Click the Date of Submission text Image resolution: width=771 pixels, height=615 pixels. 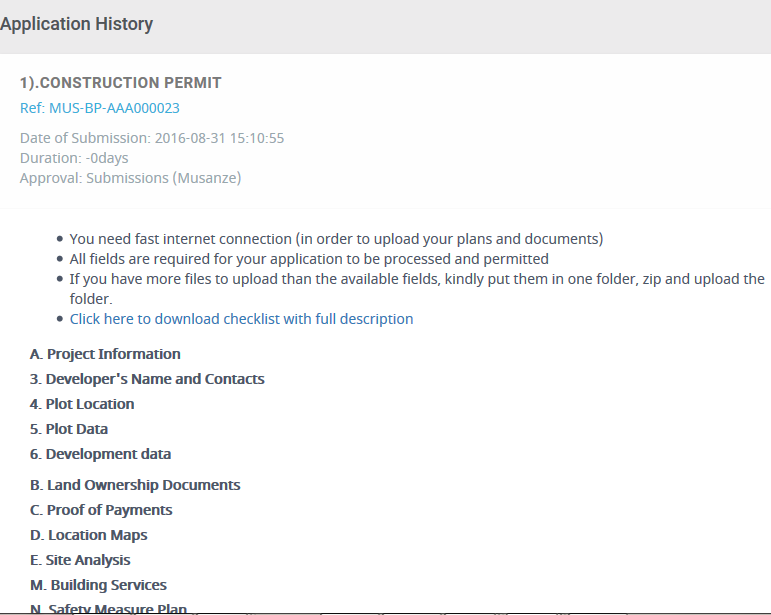152,138
